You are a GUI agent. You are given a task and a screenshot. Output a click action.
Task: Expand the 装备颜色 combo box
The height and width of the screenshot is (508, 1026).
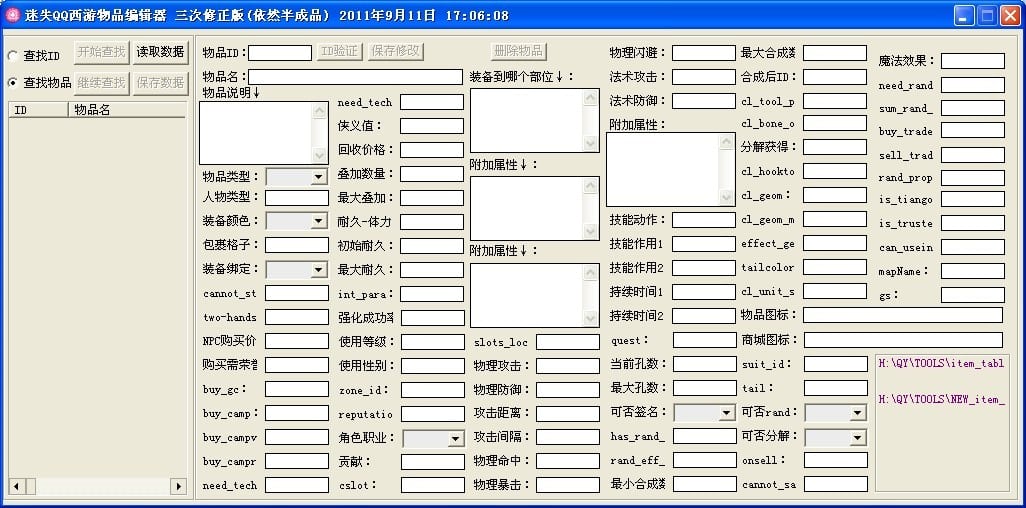coord(318,221)
